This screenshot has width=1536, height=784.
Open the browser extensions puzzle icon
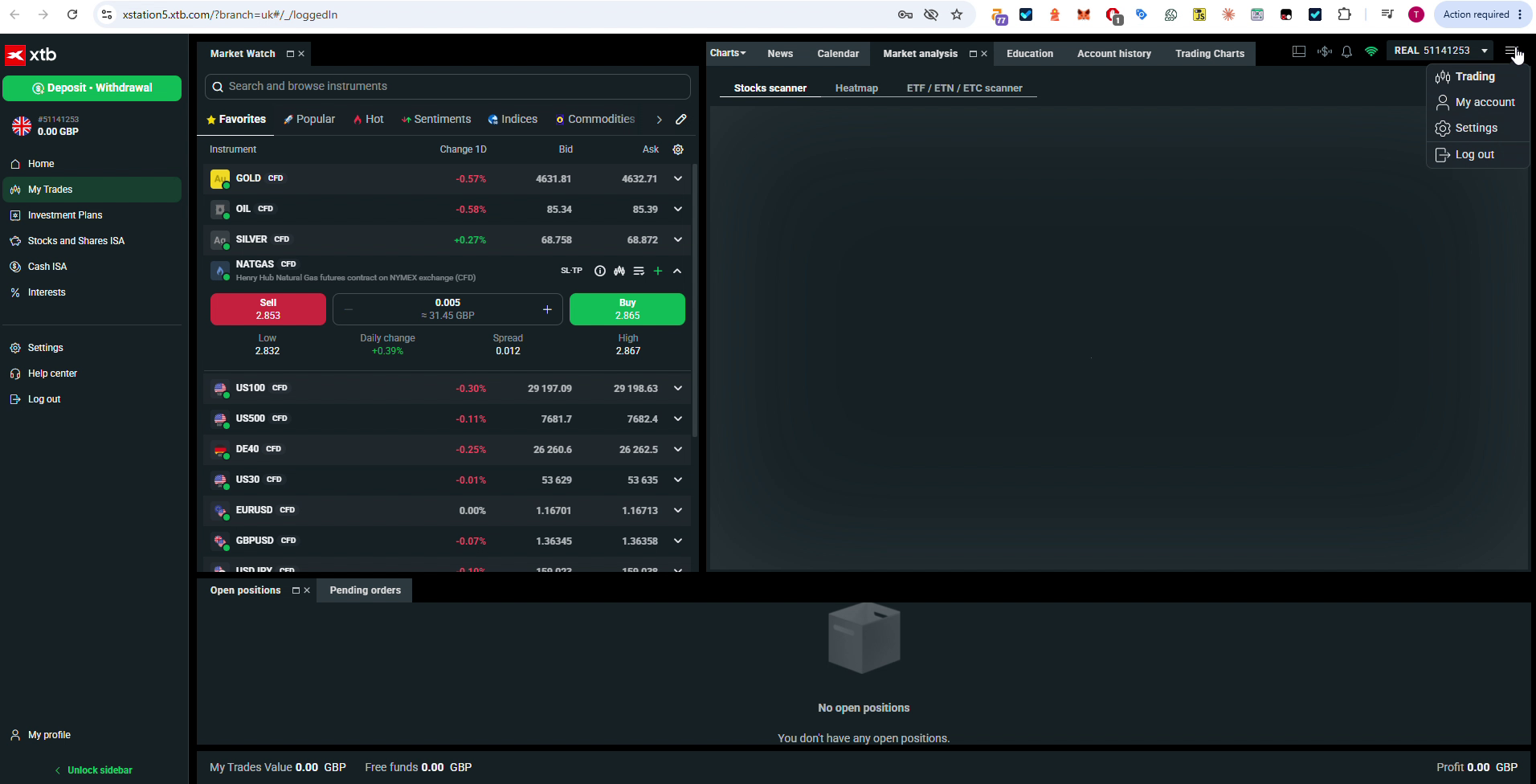tap(1344, 14)
